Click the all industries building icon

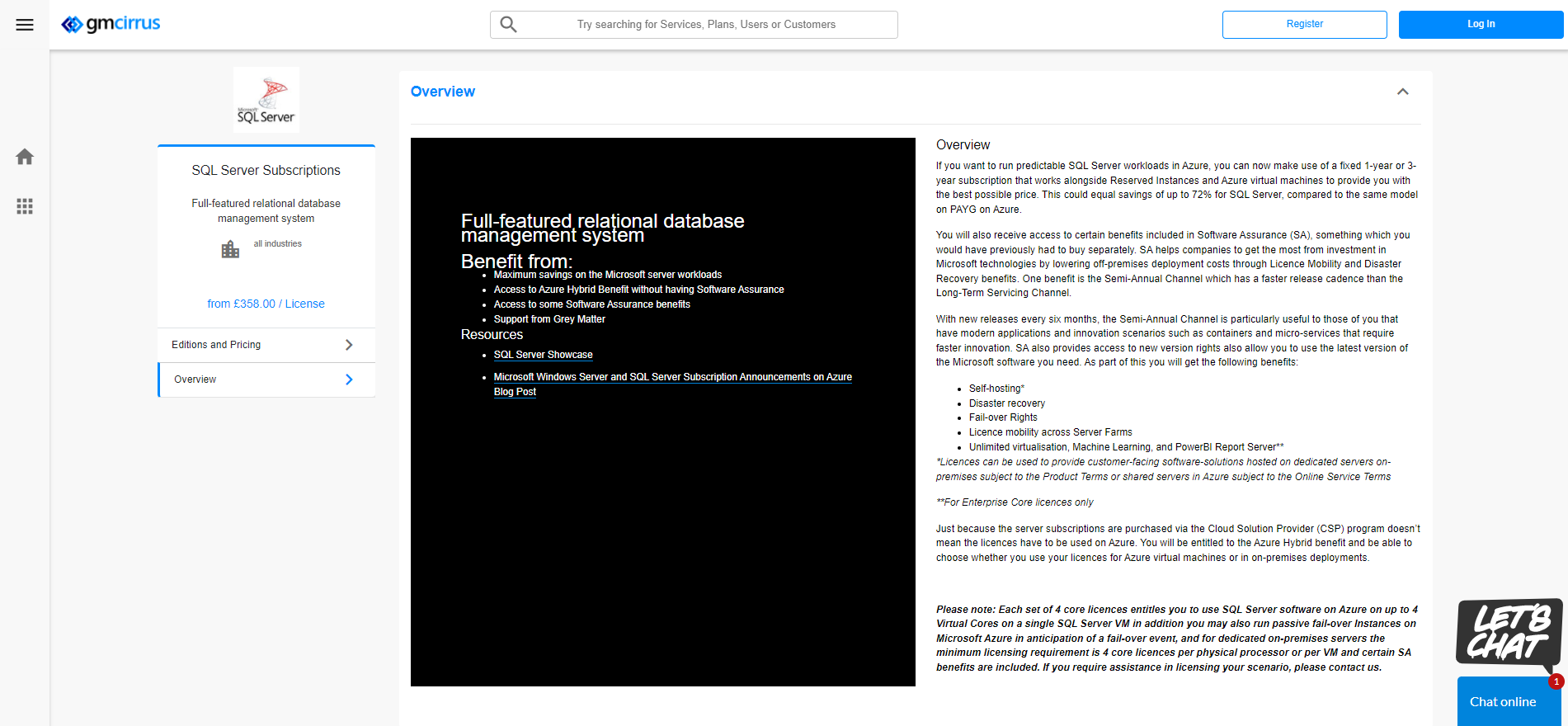(x=230, y=249)
